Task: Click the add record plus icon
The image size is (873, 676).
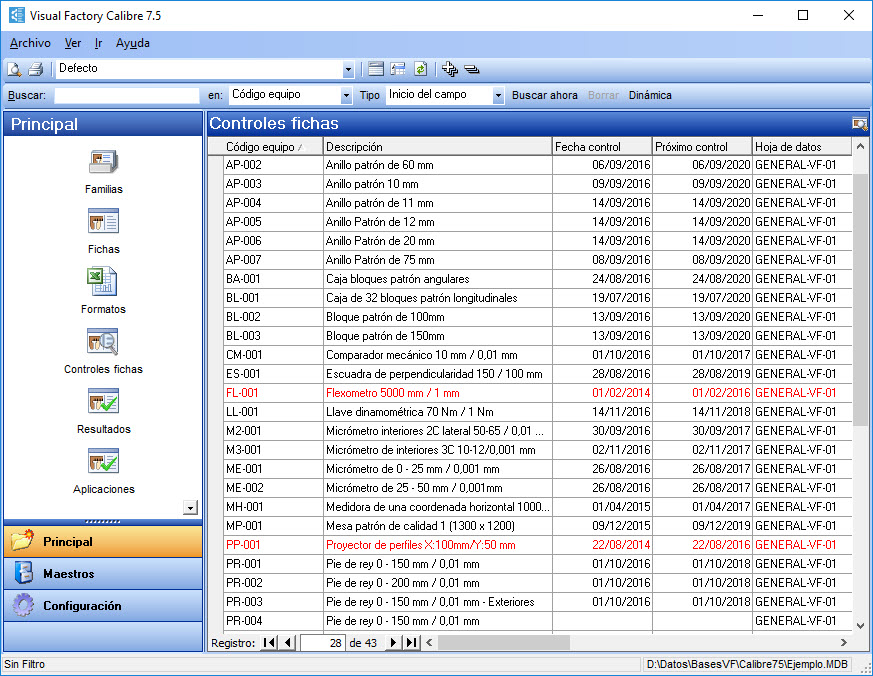Action: [449, 69]
